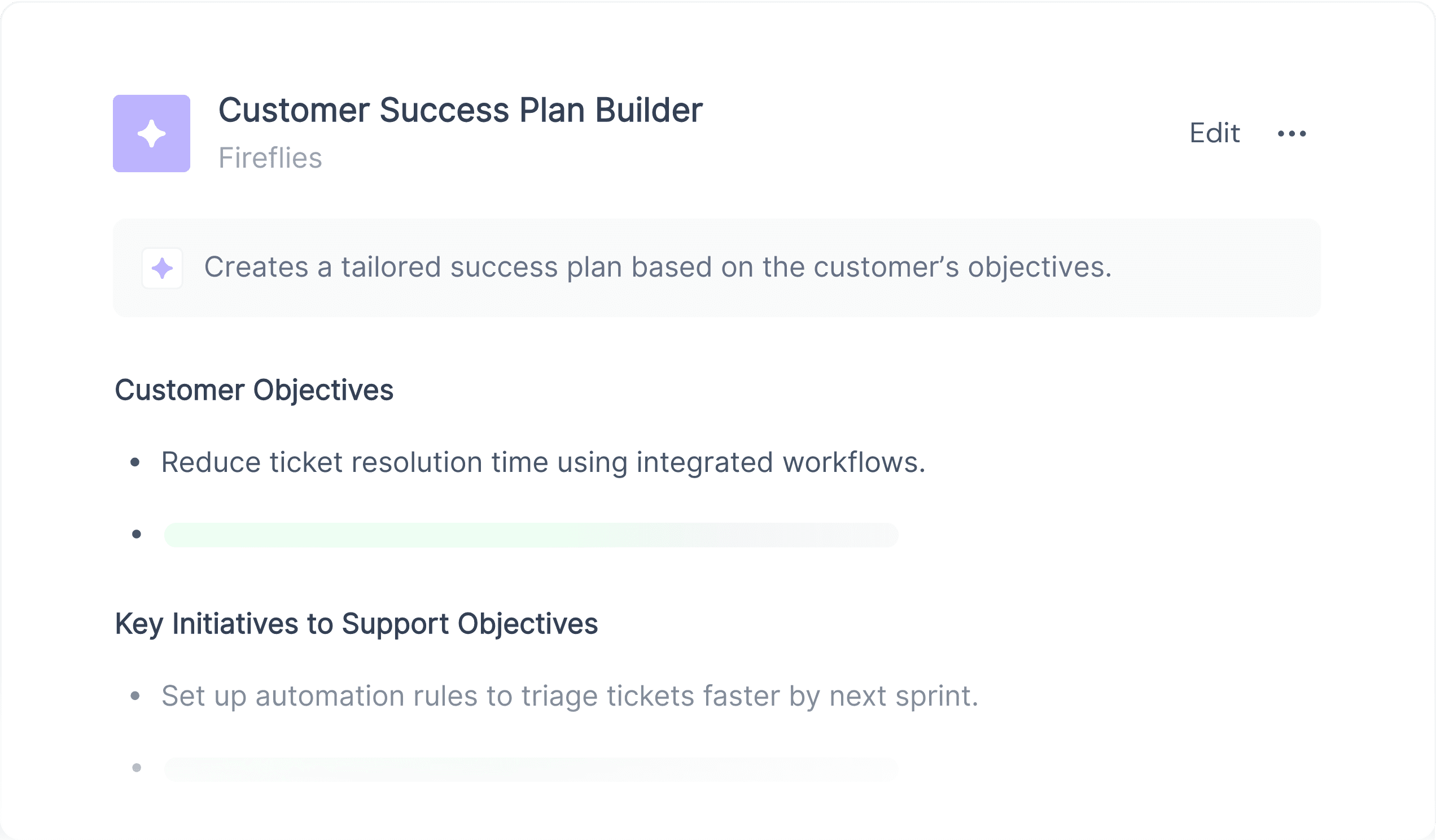The width and height of the screenshot is (1436, 840).
Task: Click the Reduce ticket resolution time bullet
Action: coord(543,462)
